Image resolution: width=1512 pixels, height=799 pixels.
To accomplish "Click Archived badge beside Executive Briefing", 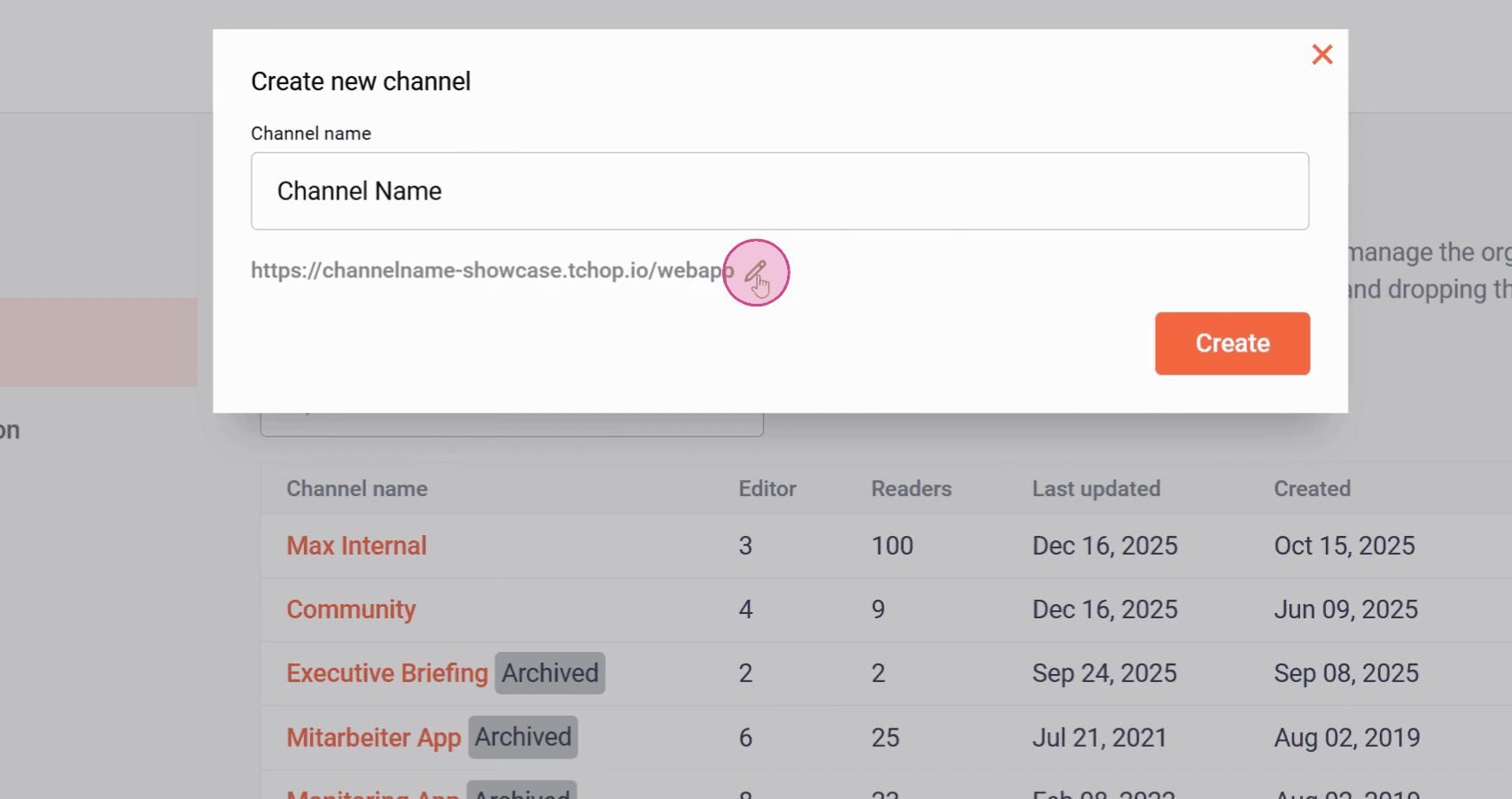I will coord(550,673).
